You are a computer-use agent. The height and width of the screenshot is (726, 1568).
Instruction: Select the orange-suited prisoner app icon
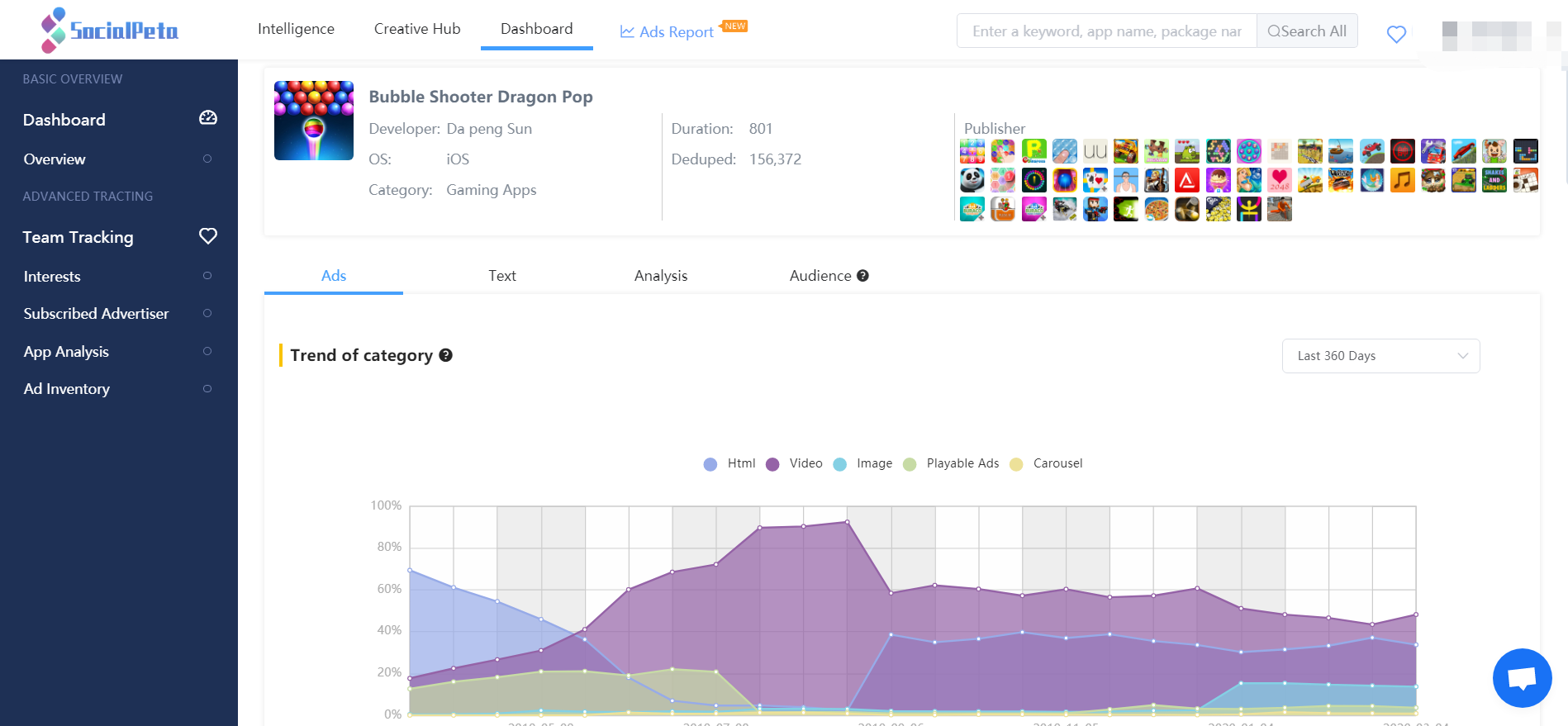coord(1280,209)
